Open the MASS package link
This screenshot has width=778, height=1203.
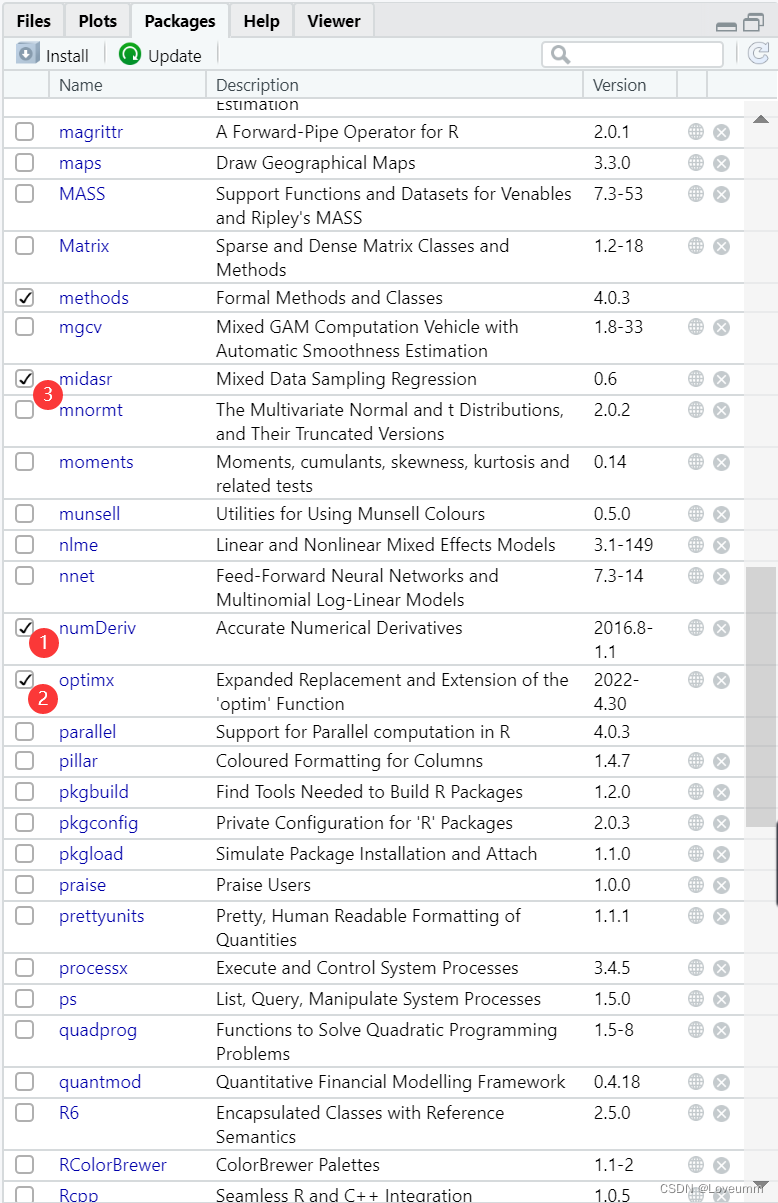[x=82, y=194]
